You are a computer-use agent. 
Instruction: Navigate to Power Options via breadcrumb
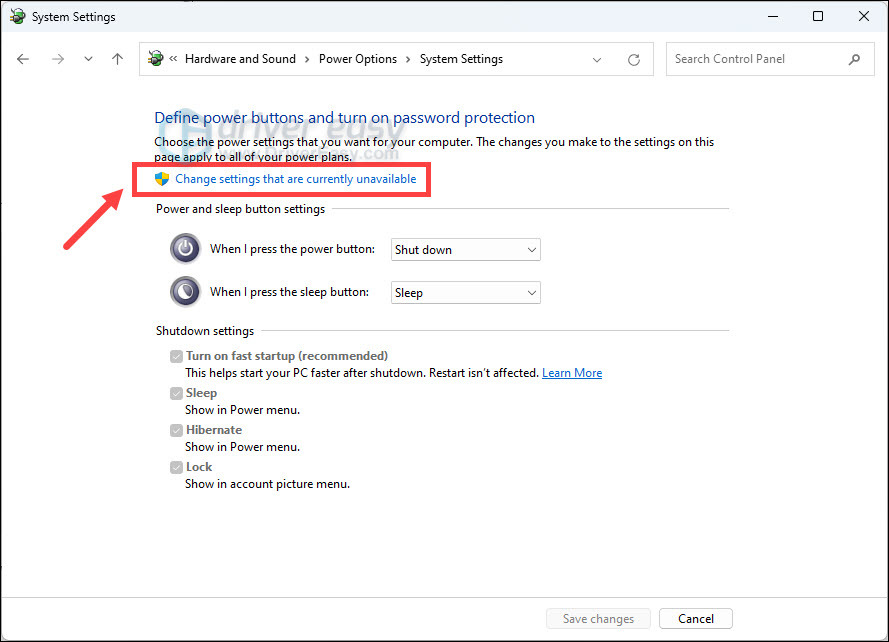[x=358, y=59]
